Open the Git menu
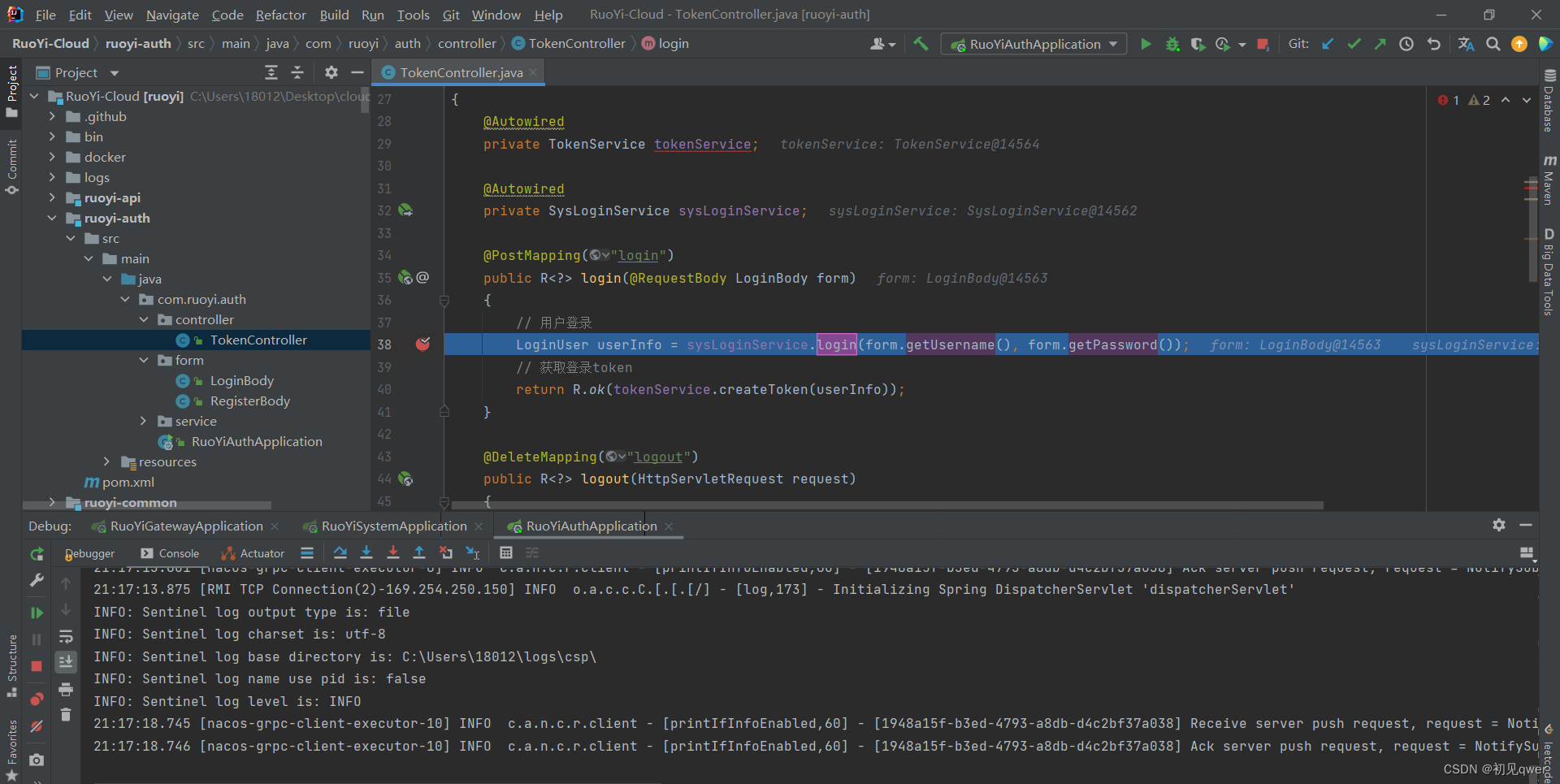The image size is (1560, 784). (x=451, y=15)
